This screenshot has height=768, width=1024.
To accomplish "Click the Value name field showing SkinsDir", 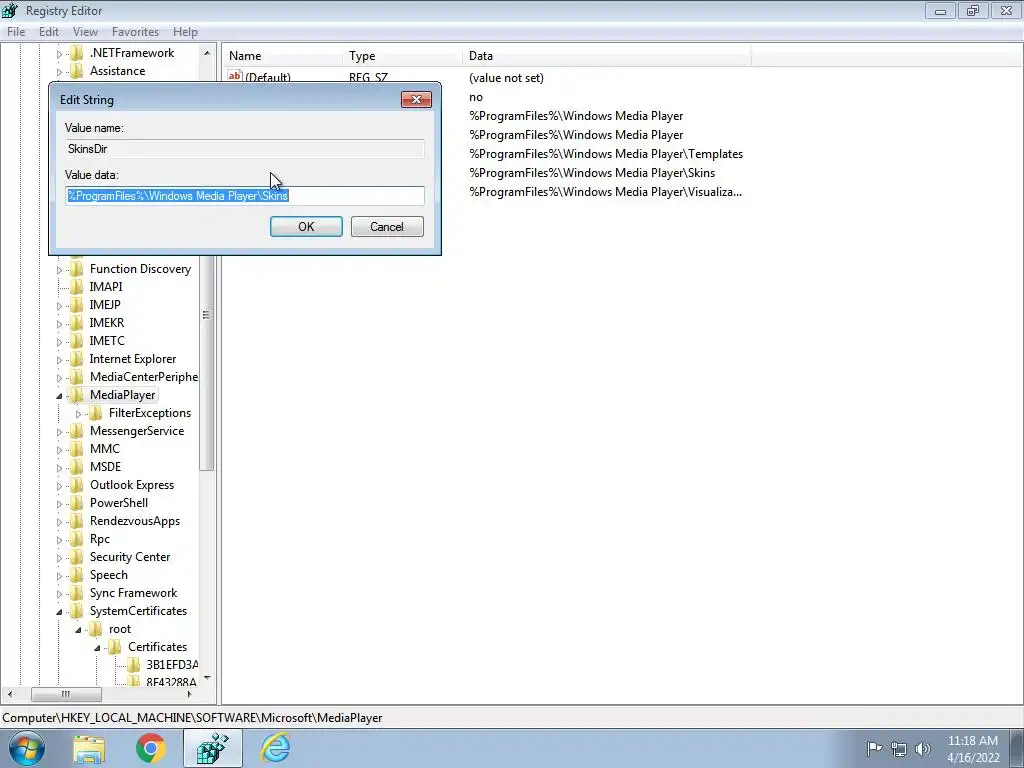I will coord(245,149).
